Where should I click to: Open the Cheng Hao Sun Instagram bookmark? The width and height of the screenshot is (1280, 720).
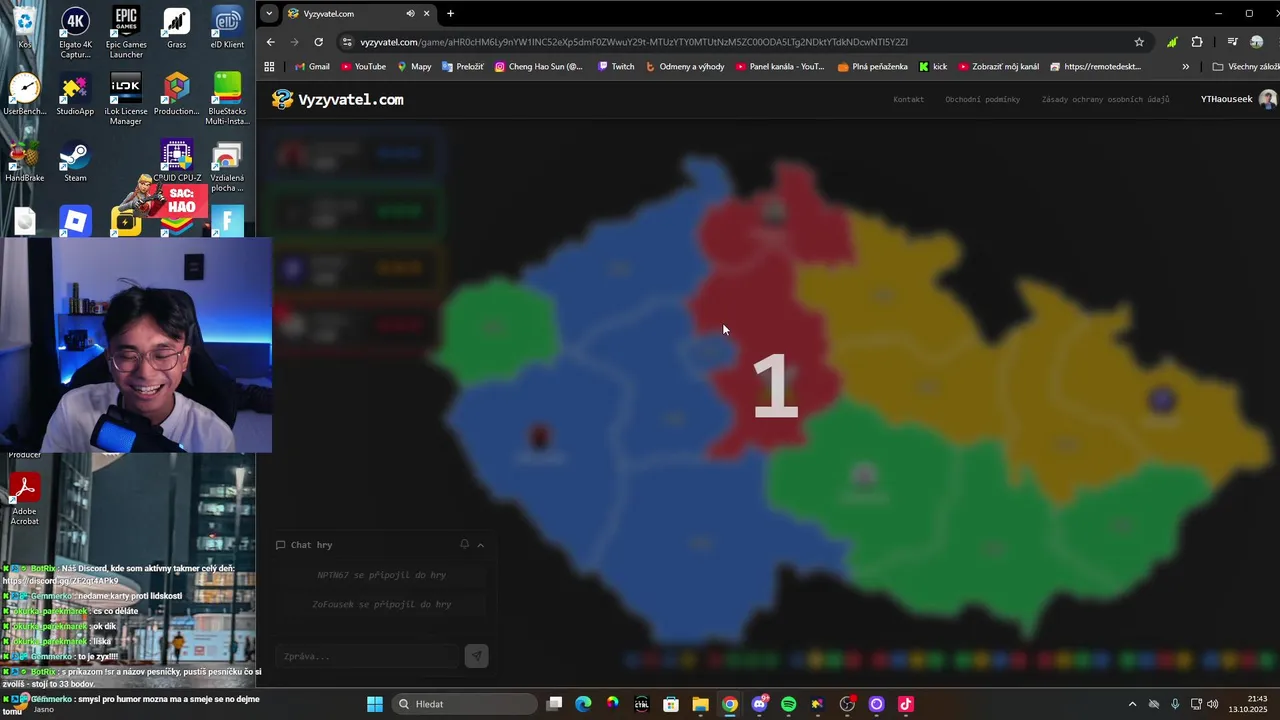(x=539, y=67)
